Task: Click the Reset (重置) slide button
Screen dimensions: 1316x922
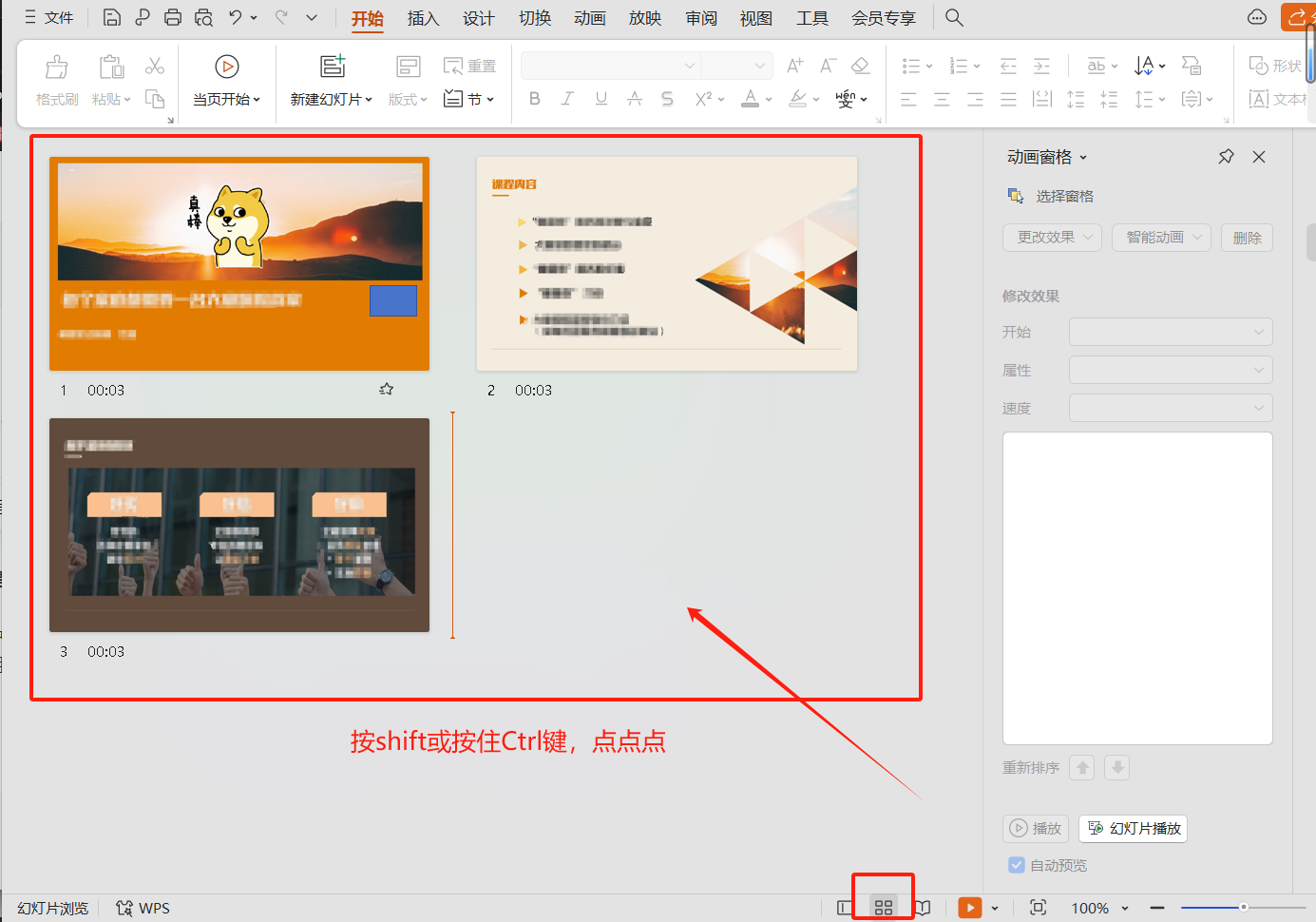Action: [470, 66]
